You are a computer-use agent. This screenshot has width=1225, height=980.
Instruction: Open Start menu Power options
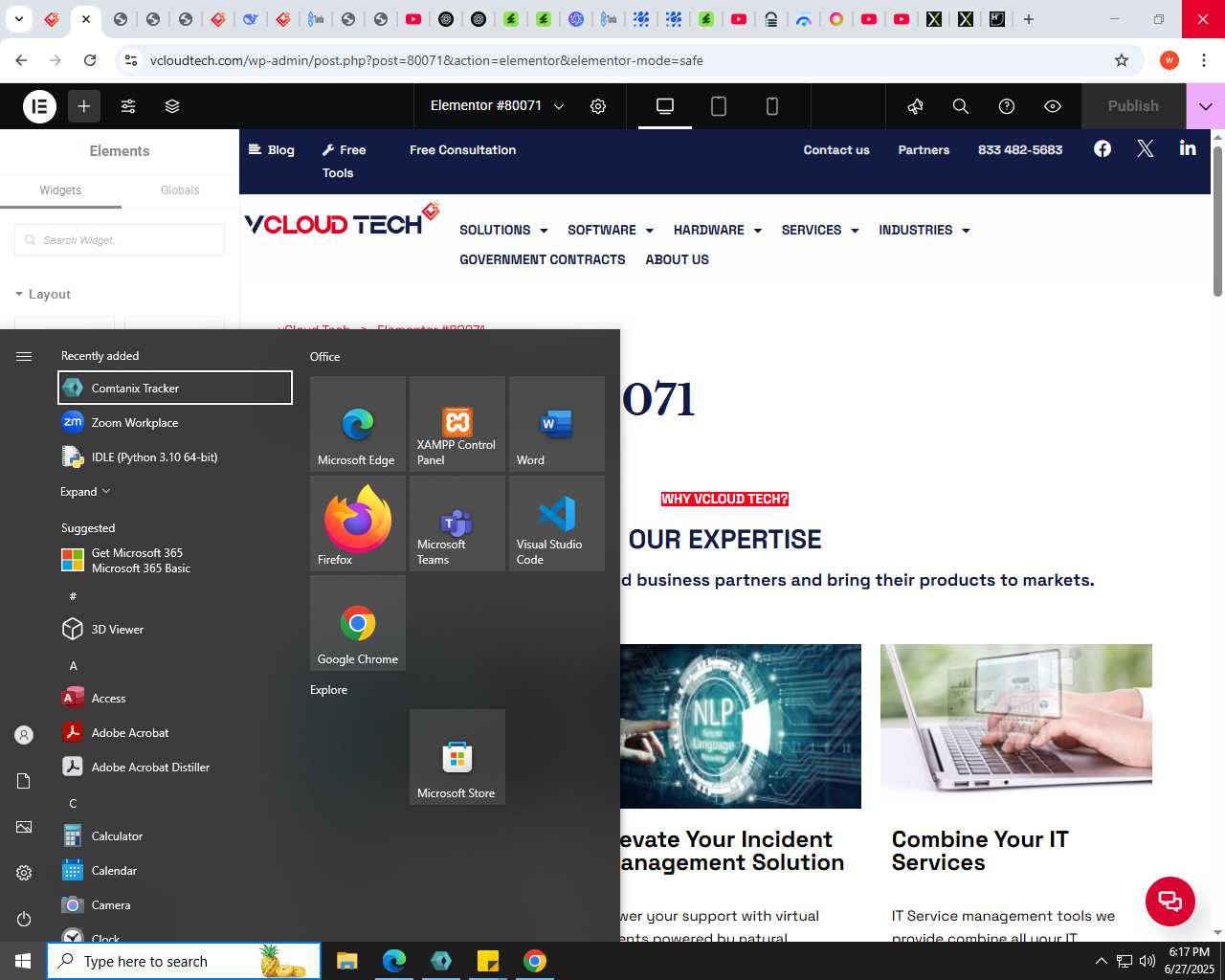(x=24, y=919)
